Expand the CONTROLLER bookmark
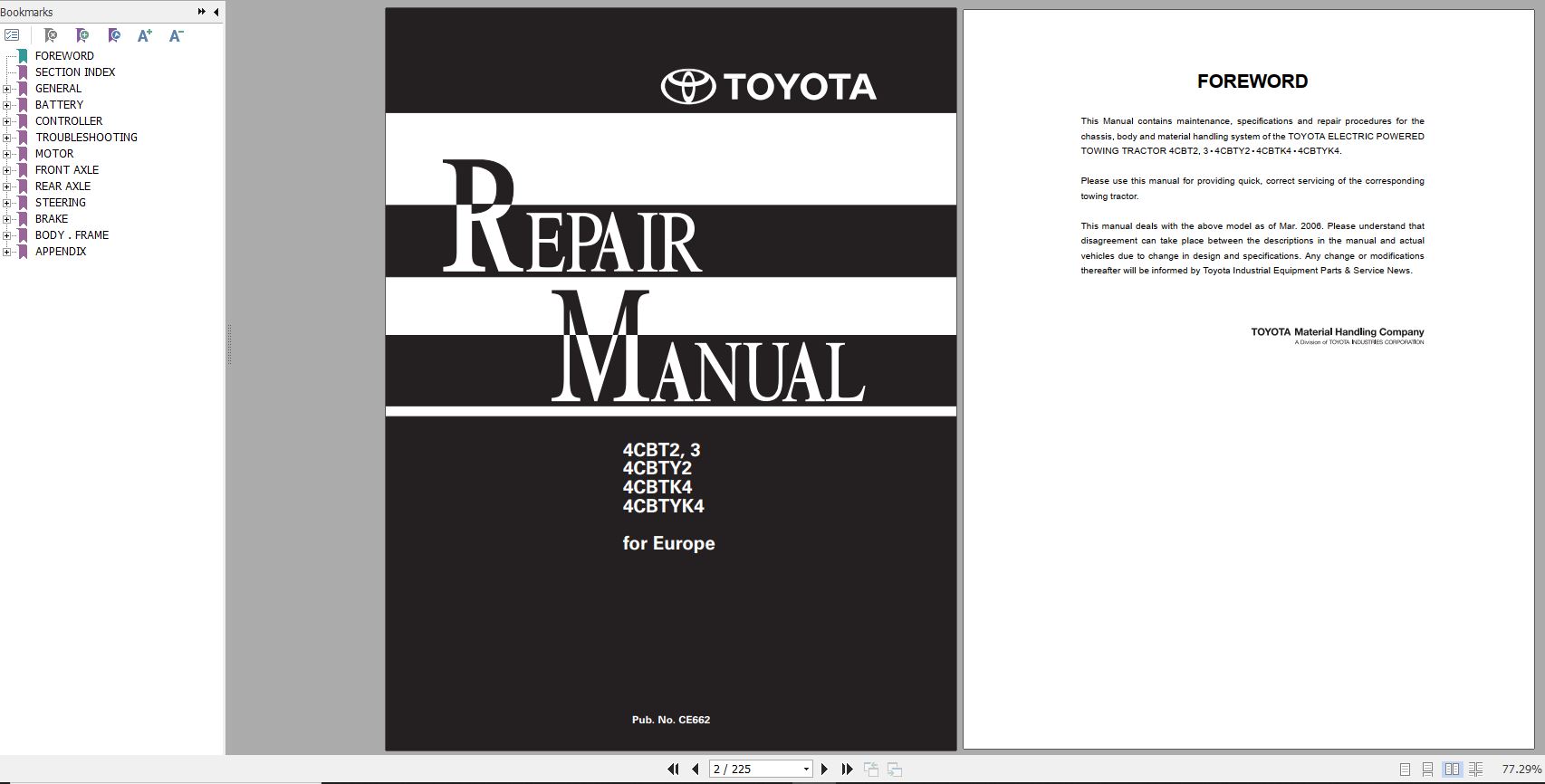1545x784 pixels. point(7,121)
